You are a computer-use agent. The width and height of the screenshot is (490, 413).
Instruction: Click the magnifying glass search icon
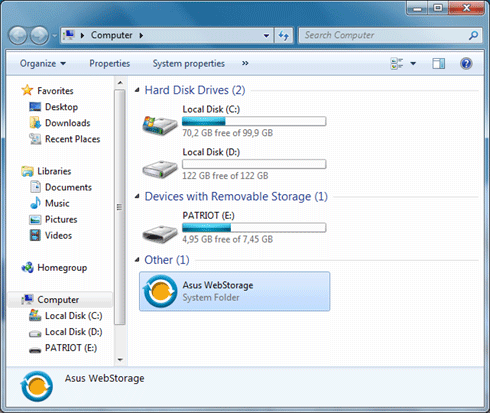(473, 35)
